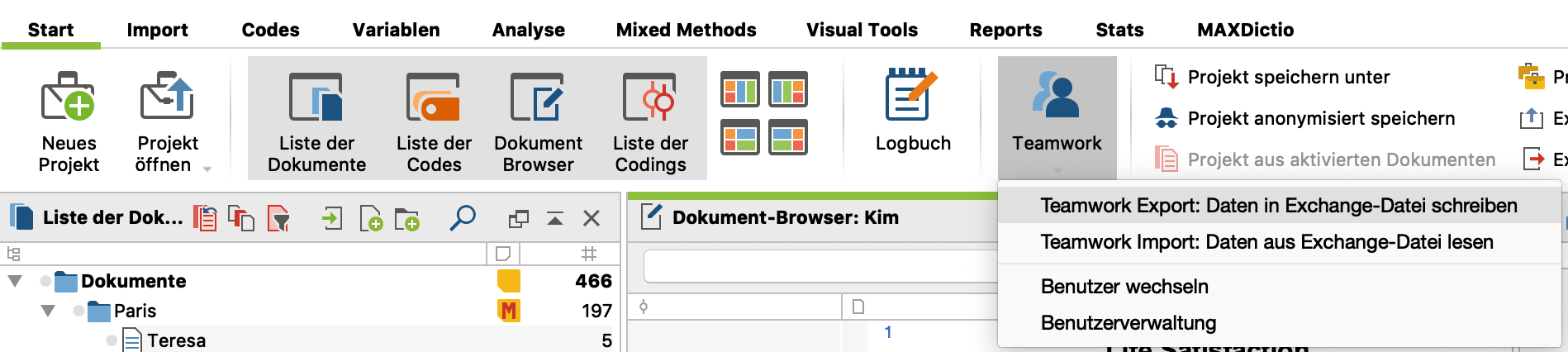1568x352 pixels.
Task: Click the green arrow import document icon
Action: click(331, 218)
